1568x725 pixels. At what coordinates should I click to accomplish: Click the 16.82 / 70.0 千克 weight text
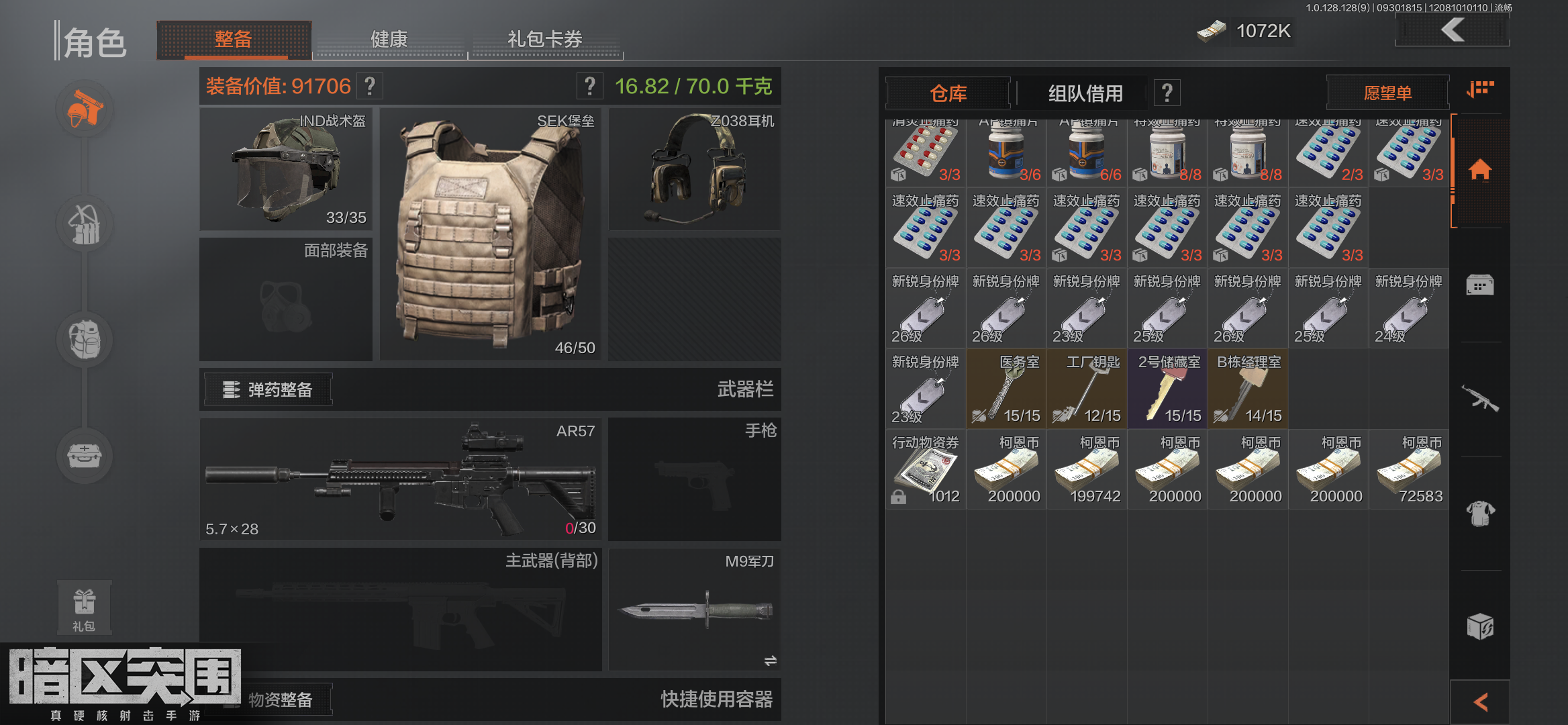693,86
